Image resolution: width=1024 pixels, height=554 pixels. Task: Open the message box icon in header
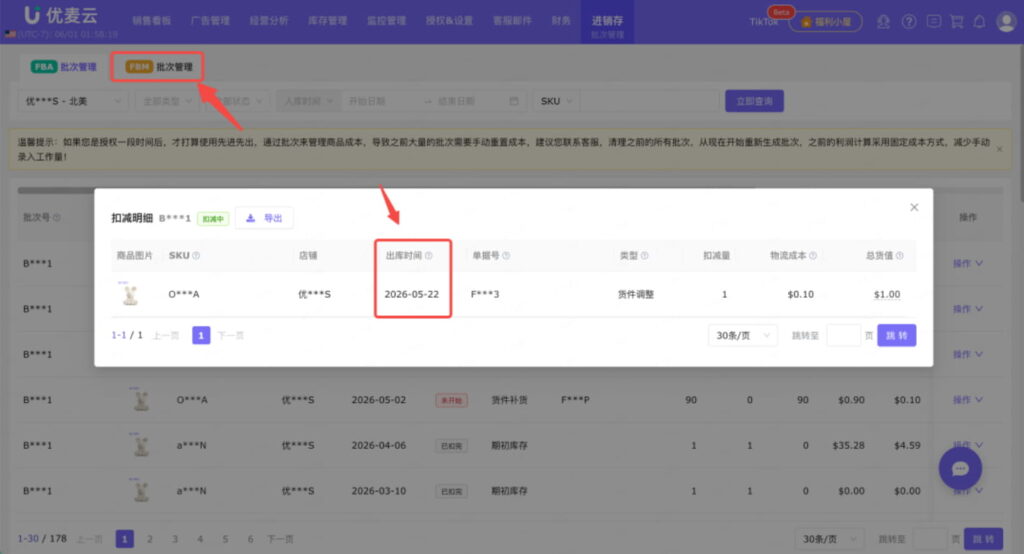pyautogui.click(x=934, y=22)
